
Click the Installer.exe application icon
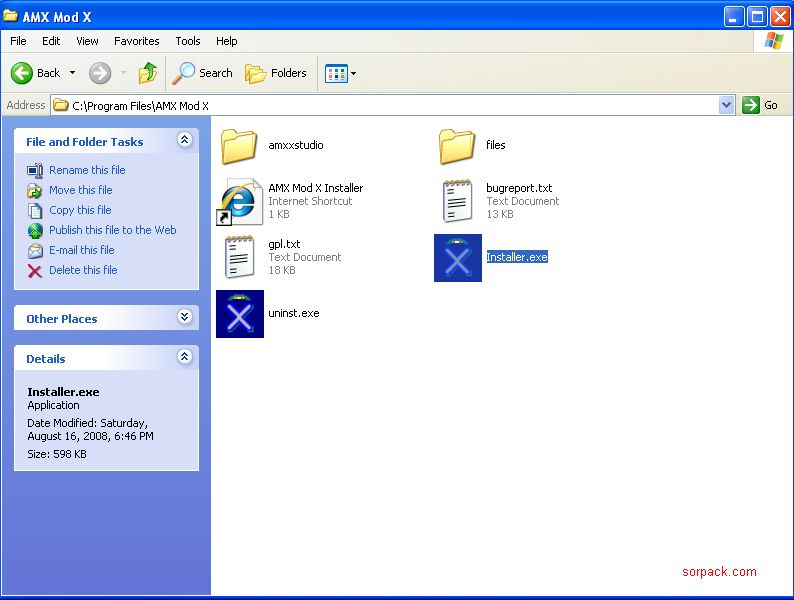[x=457, y=258]
